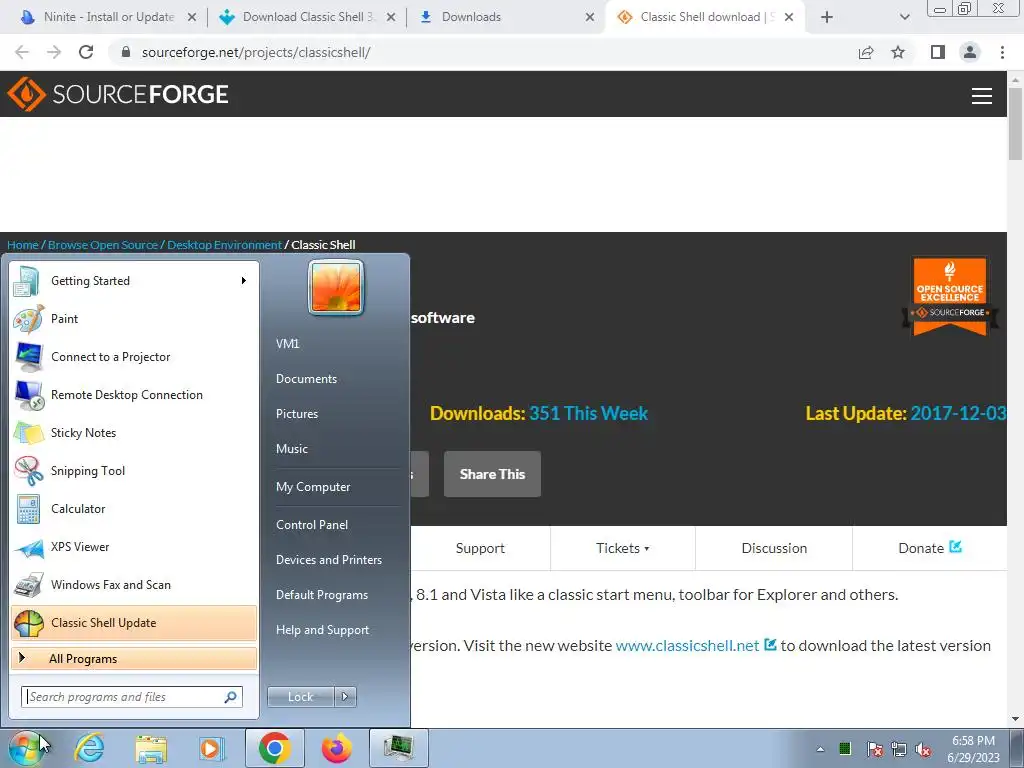This screenshot has width=1024, height=768.
Task: Bookmark this page with the star
Action: (898, 52)
